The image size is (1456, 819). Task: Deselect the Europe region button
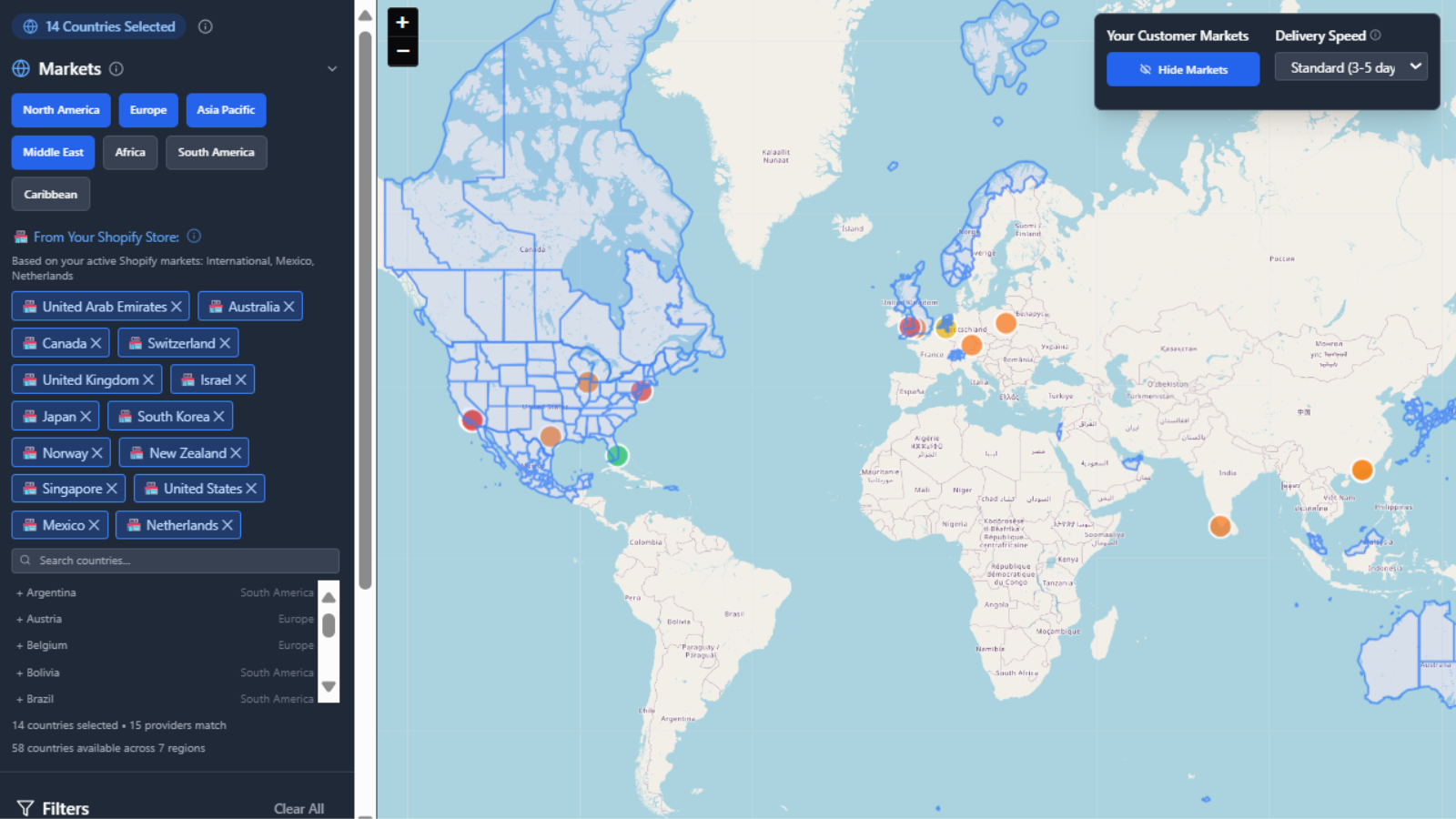[x=148, y=109]
